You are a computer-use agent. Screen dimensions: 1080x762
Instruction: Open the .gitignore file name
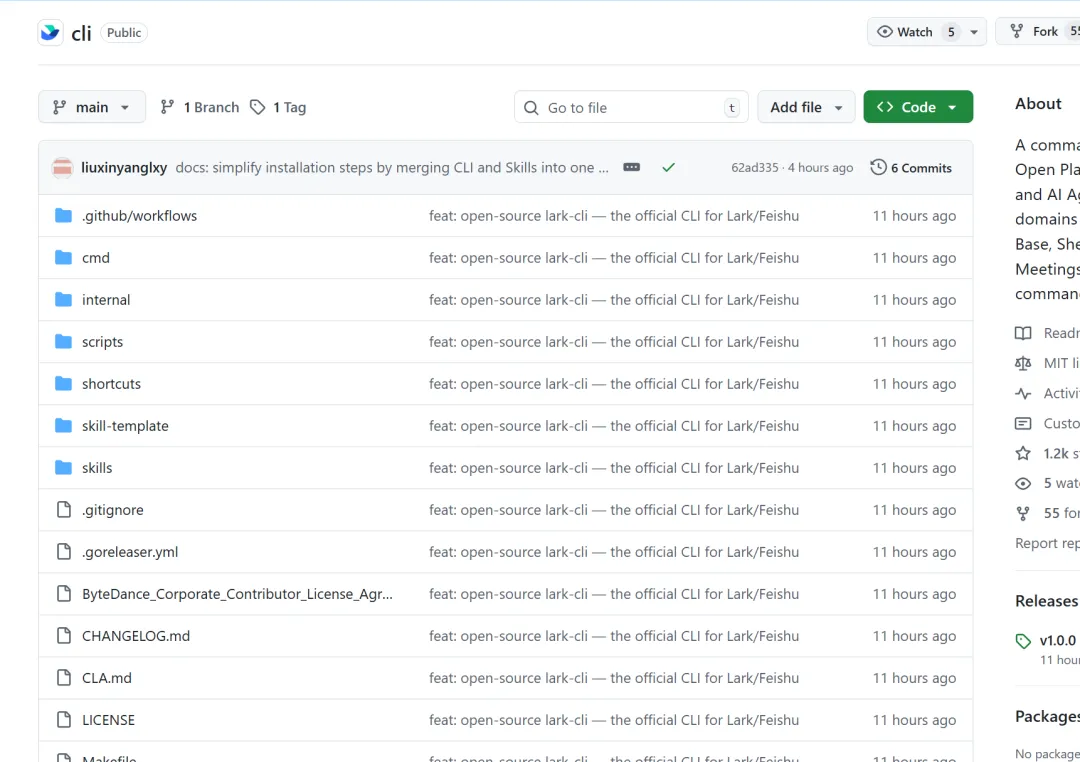(x=113, y=510)
